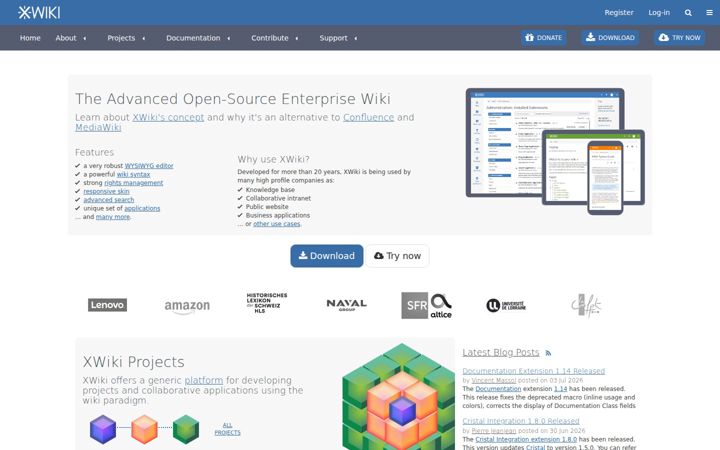The image size is (720, 450).
Task: Open the Pierre Jeanjean author link
Action: click(x=494, y=431)
